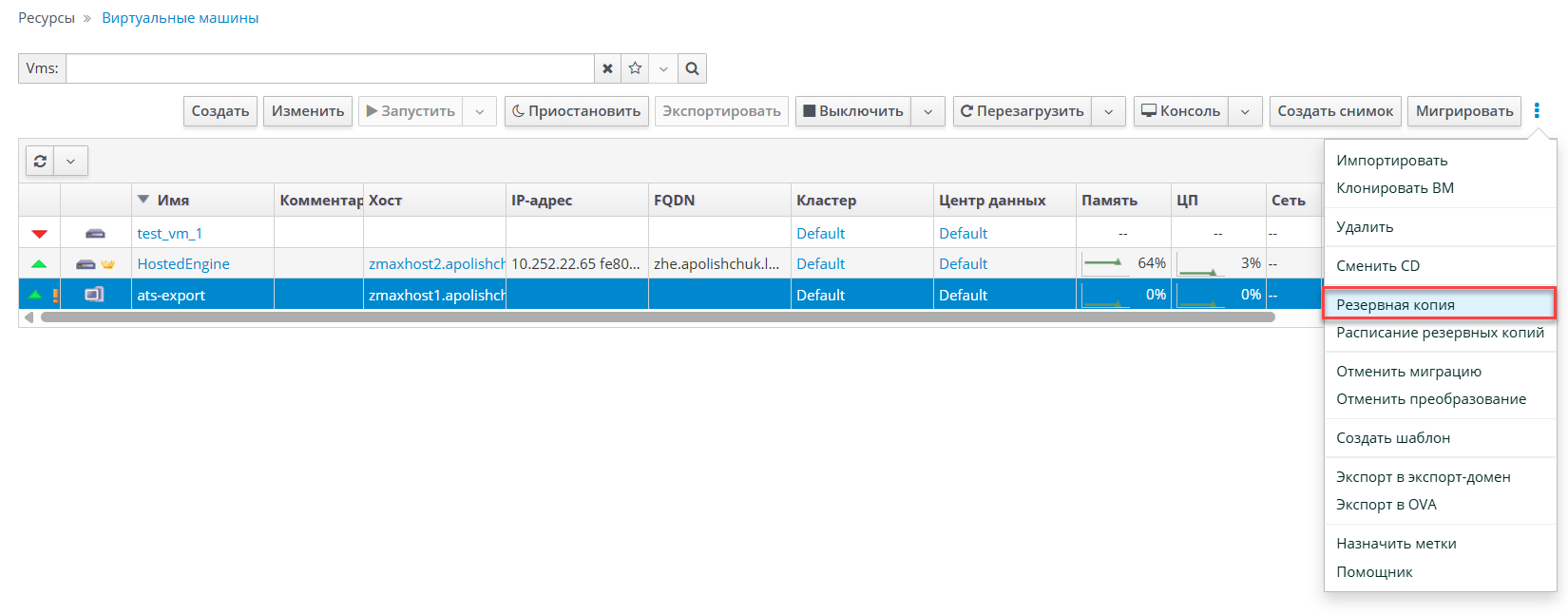Click the magnifier search icon
1568x615 pixels.
click(692, 68)
